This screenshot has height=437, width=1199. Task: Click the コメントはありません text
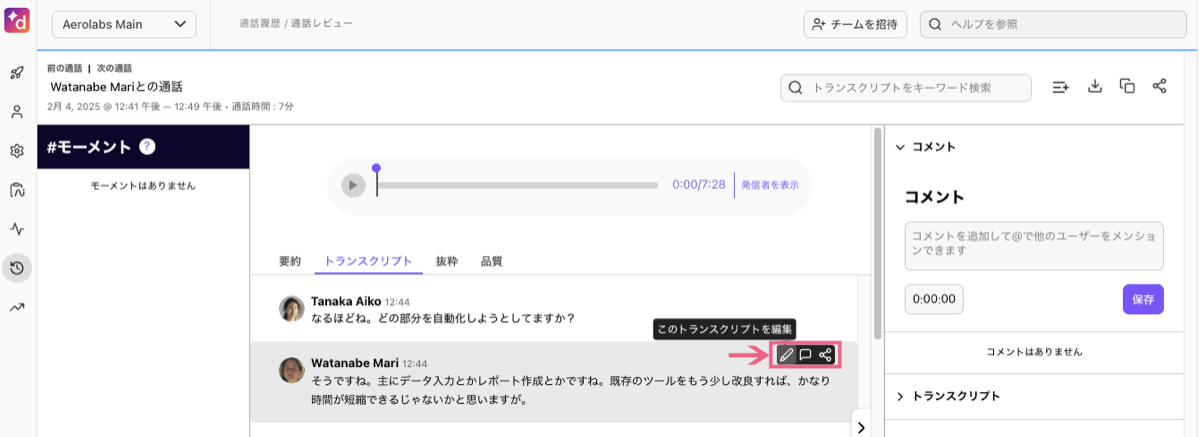(x=1035, y=352)
